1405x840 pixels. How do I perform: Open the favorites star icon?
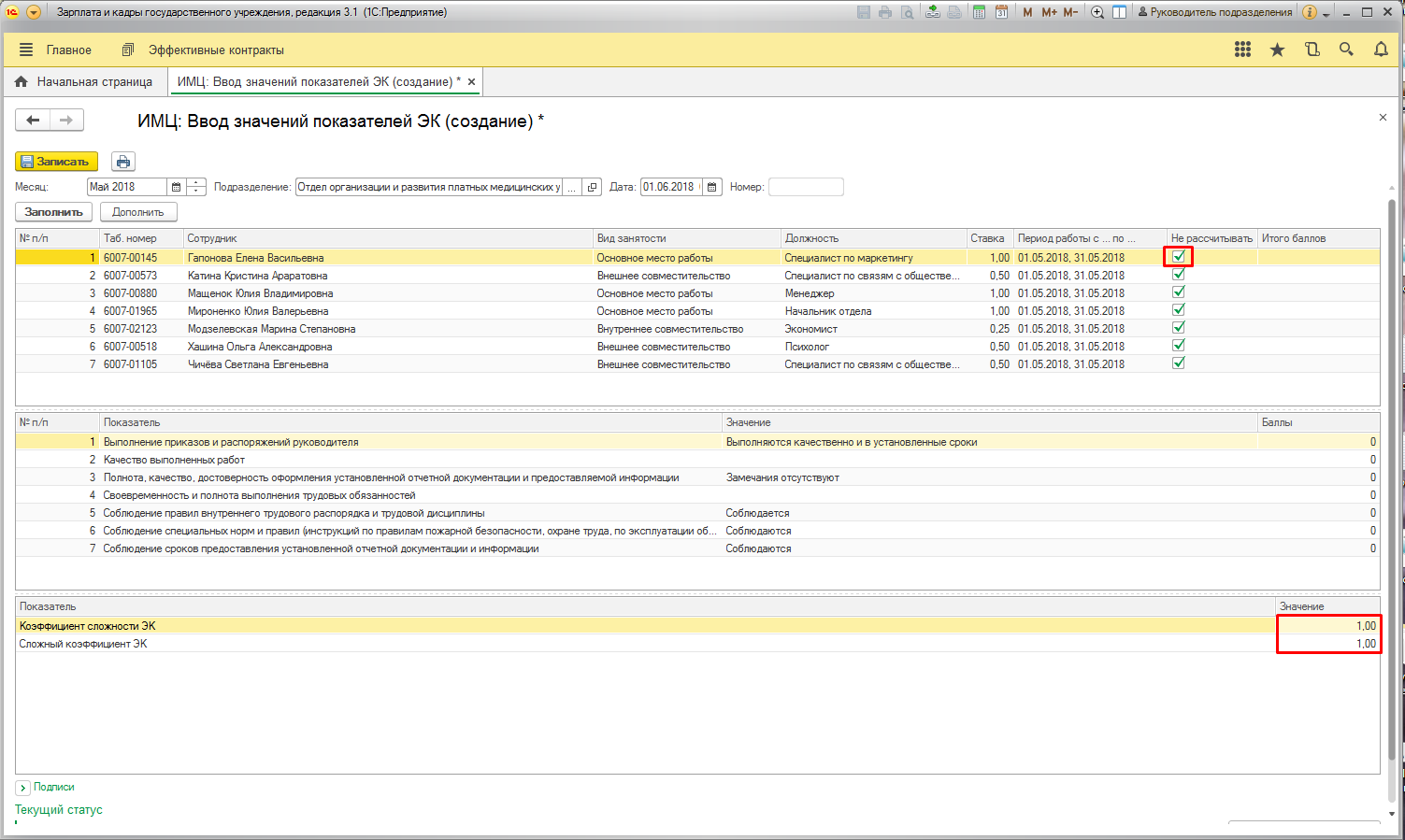[1277, 50]
